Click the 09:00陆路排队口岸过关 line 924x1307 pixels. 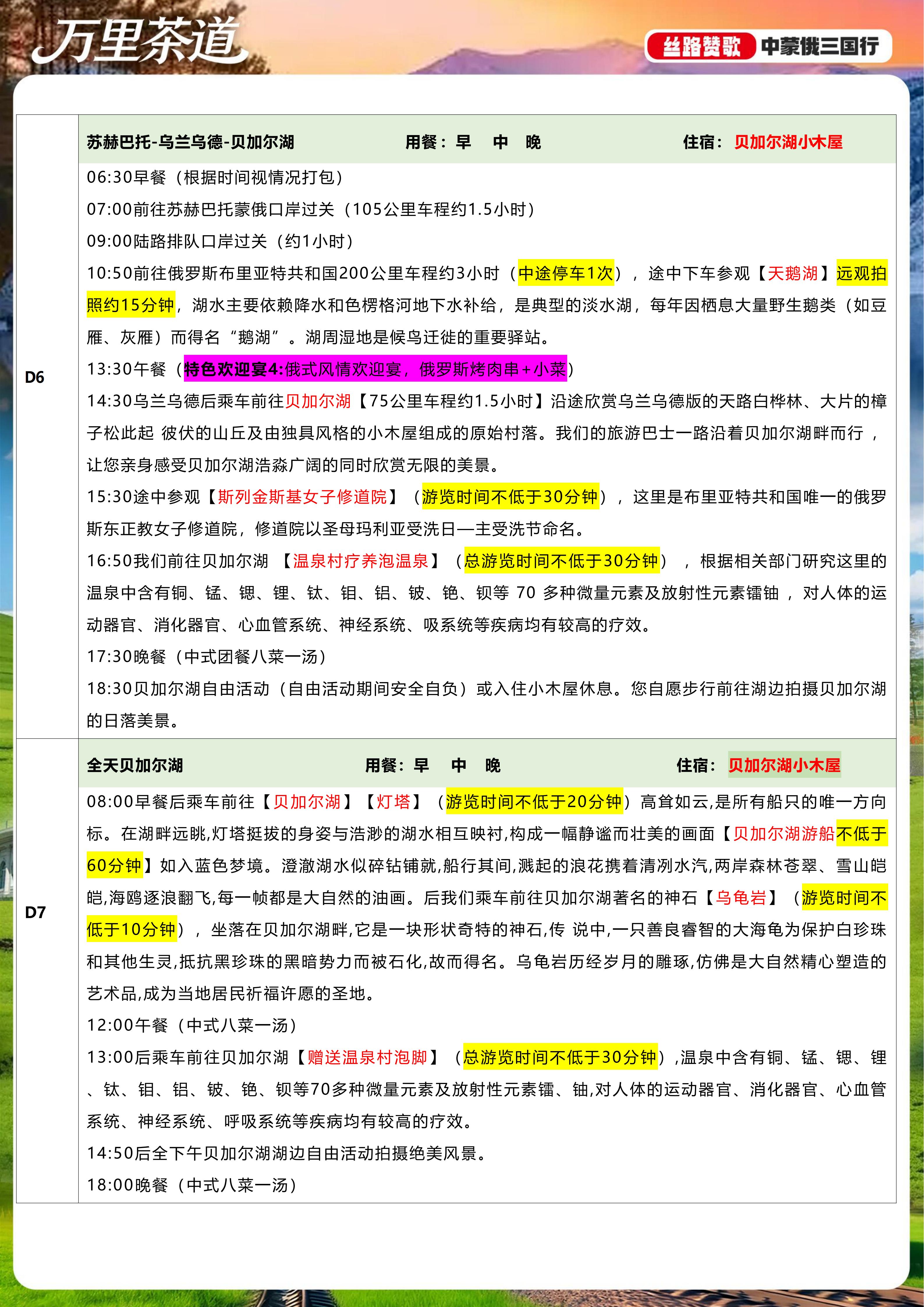(x=221, y=241)
